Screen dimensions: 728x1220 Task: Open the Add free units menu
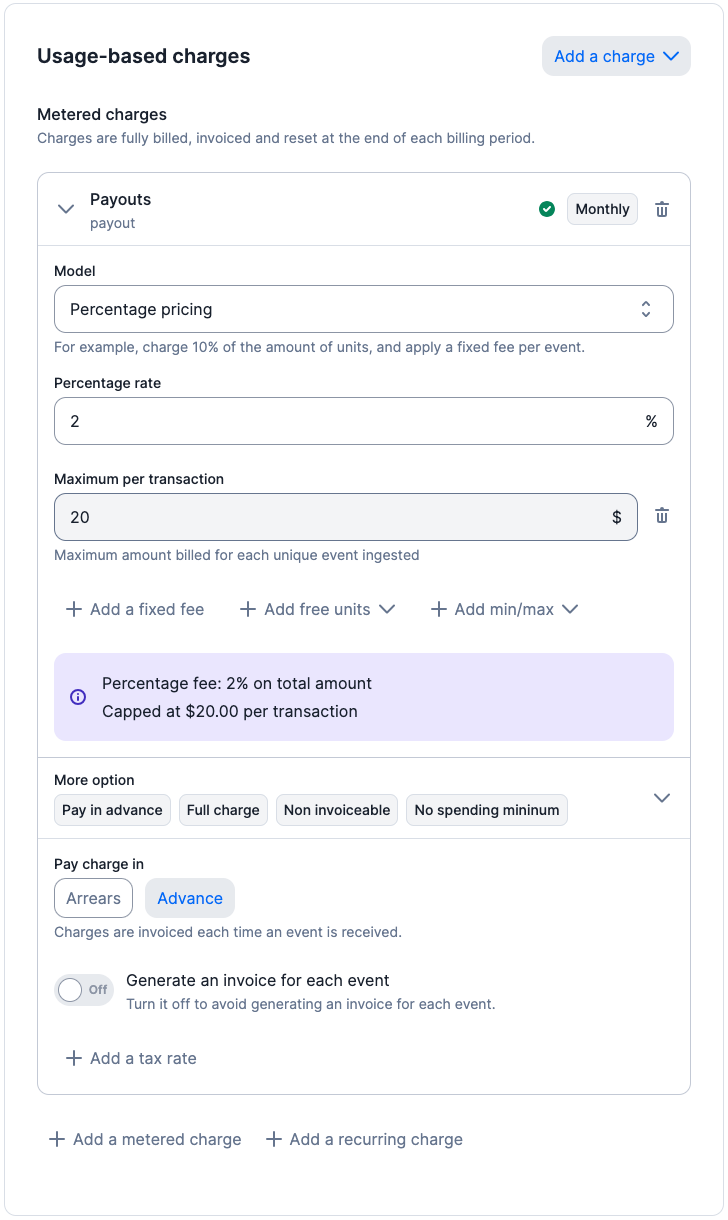click(x=318, y=609)
